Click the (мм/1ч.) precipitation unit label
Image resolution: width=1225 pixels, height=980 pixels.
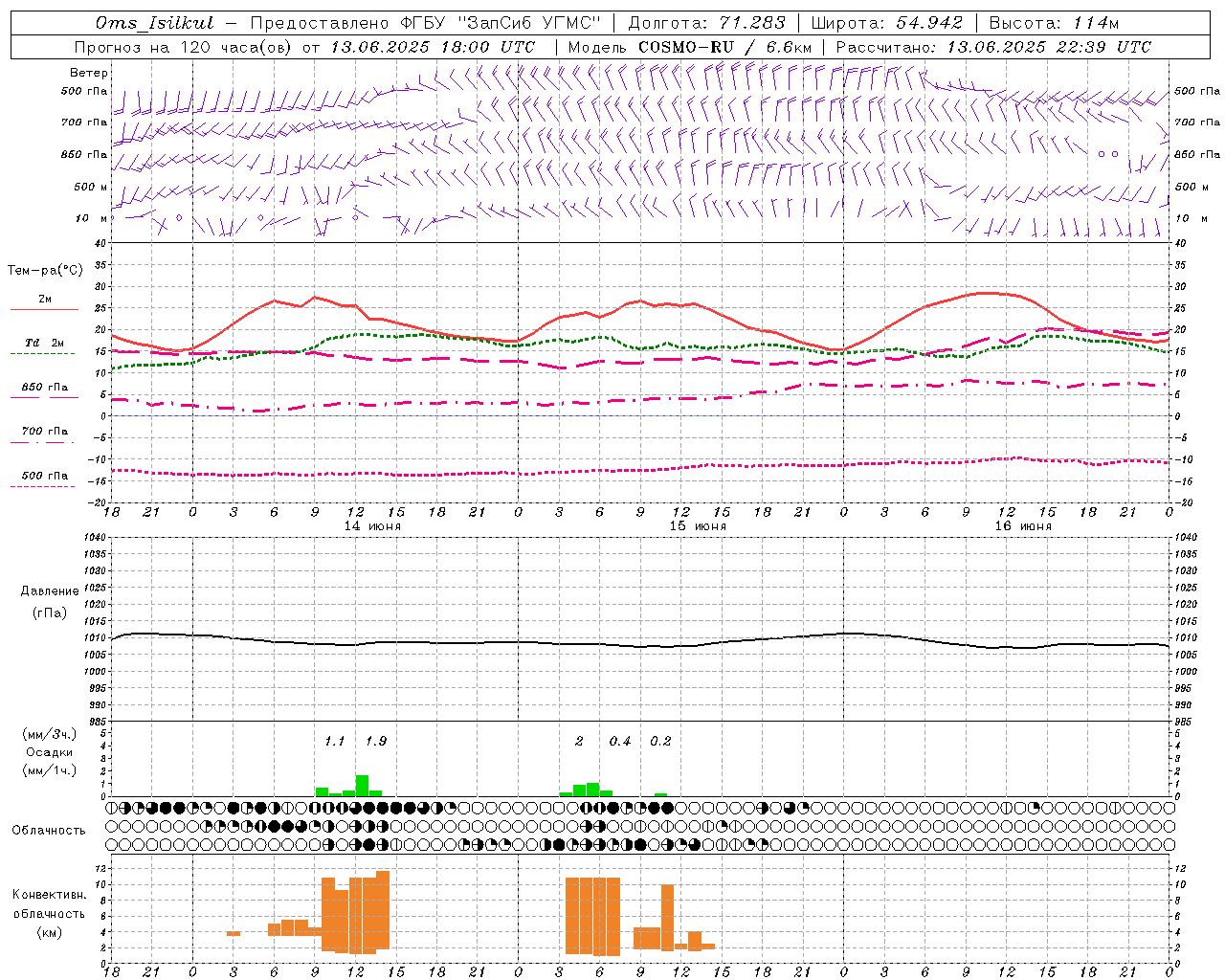point(50,770)
